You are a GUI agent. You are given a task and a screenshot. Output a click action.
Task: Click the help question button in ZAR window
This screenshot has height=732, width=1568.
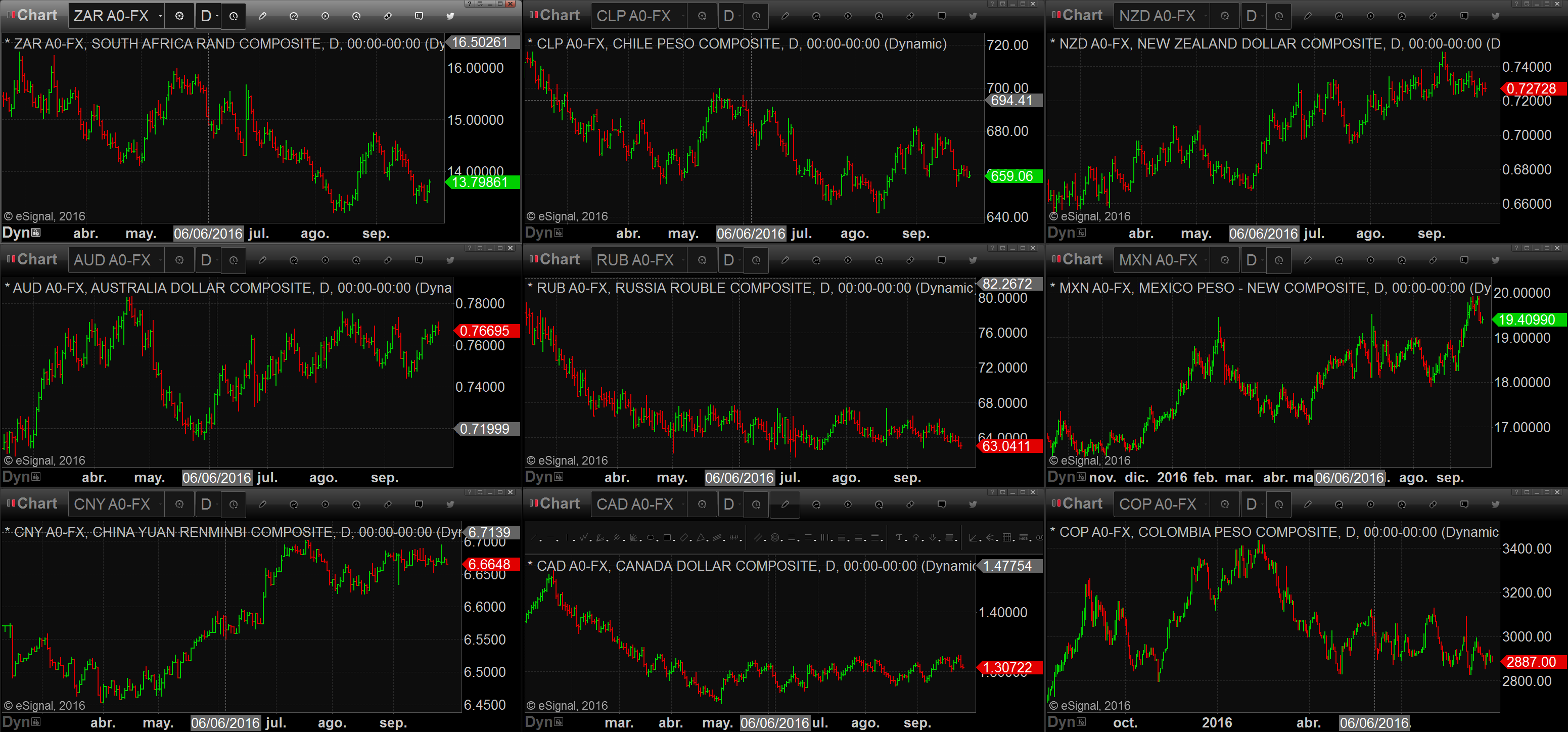470,4
